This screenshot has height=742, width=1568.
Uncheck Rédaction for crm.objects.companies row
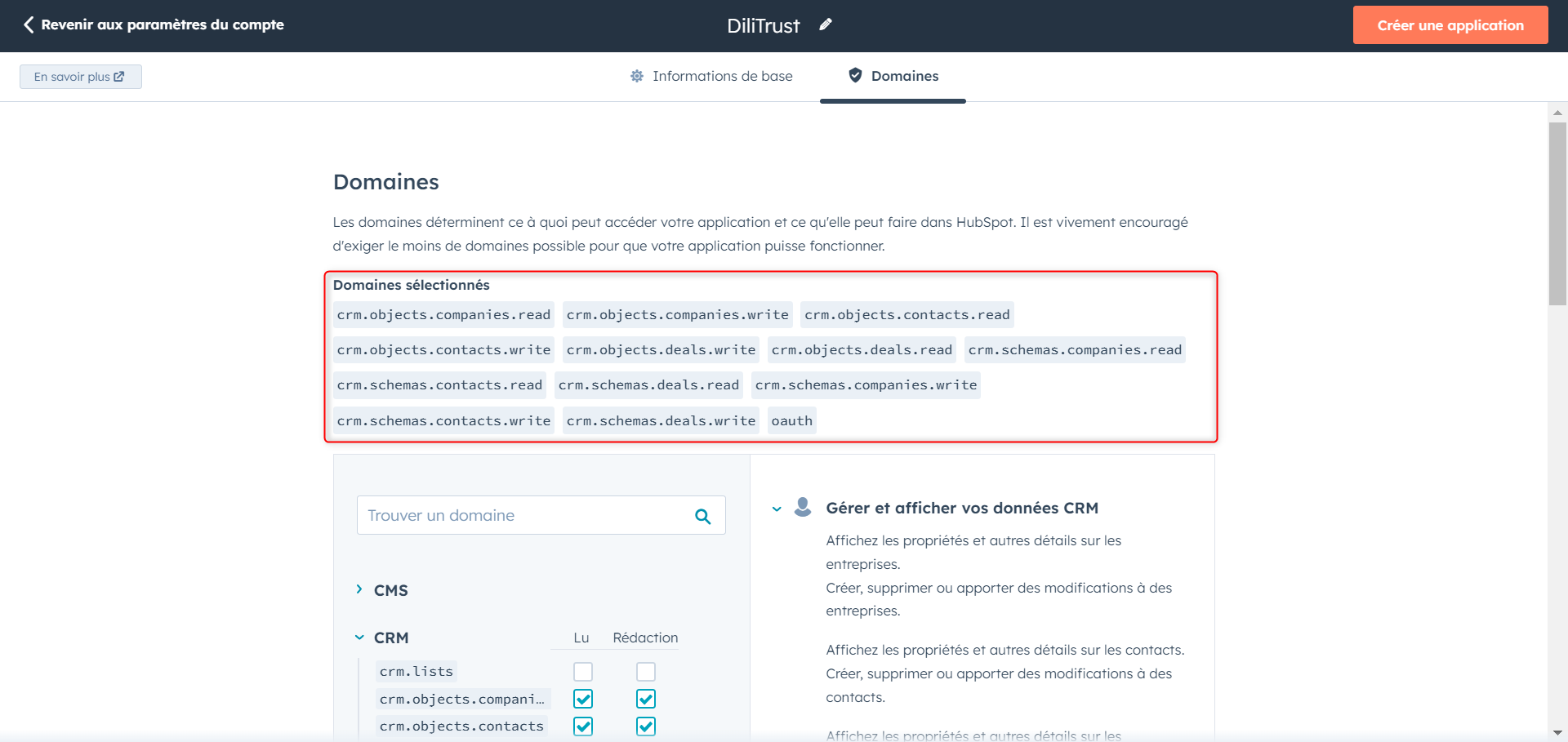(x=646, y=699)
